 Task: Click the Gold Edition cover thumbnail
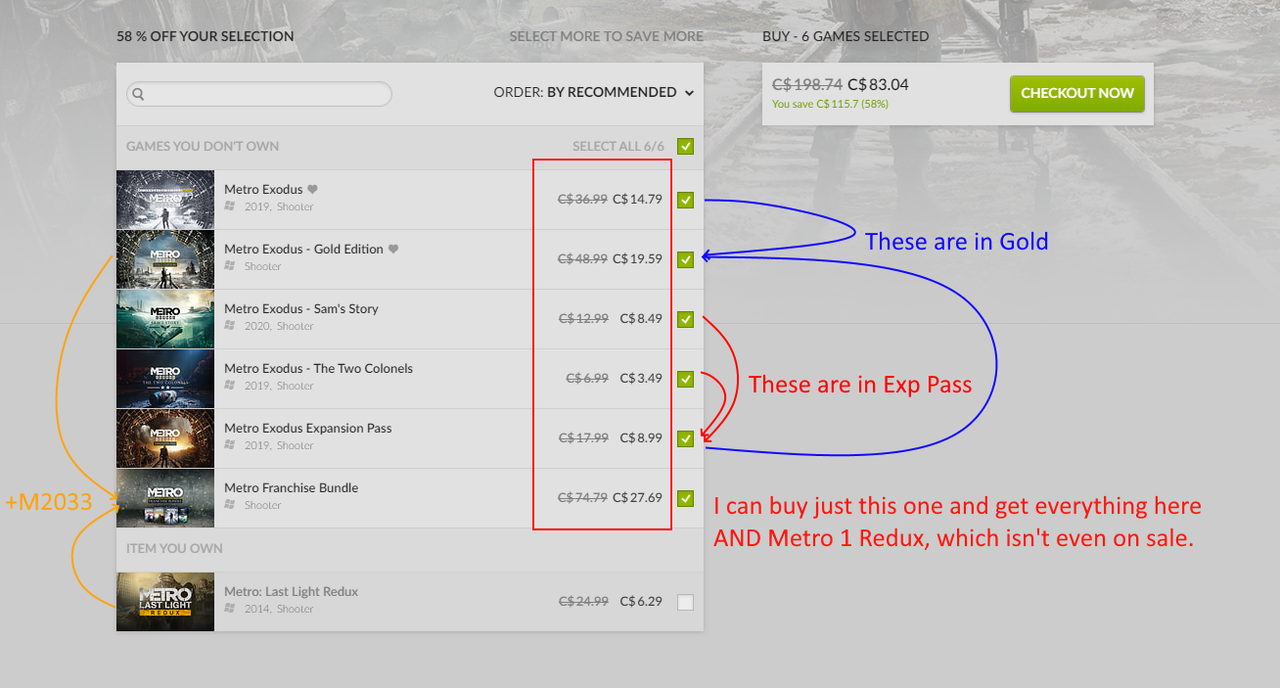[165, 260]
